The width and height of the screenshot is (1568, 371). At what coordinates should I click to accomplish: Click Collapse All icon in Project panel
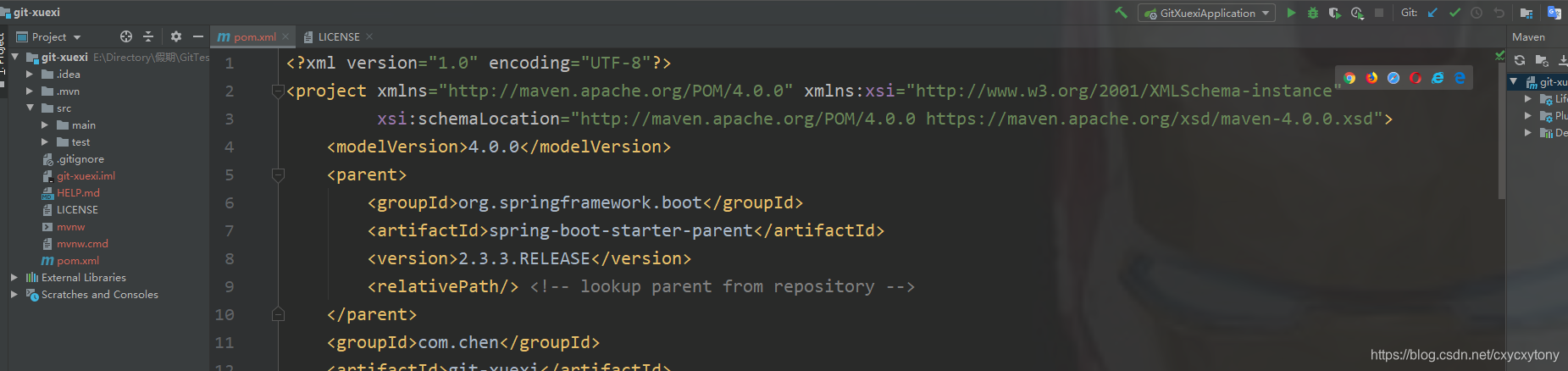coord(148,36)
